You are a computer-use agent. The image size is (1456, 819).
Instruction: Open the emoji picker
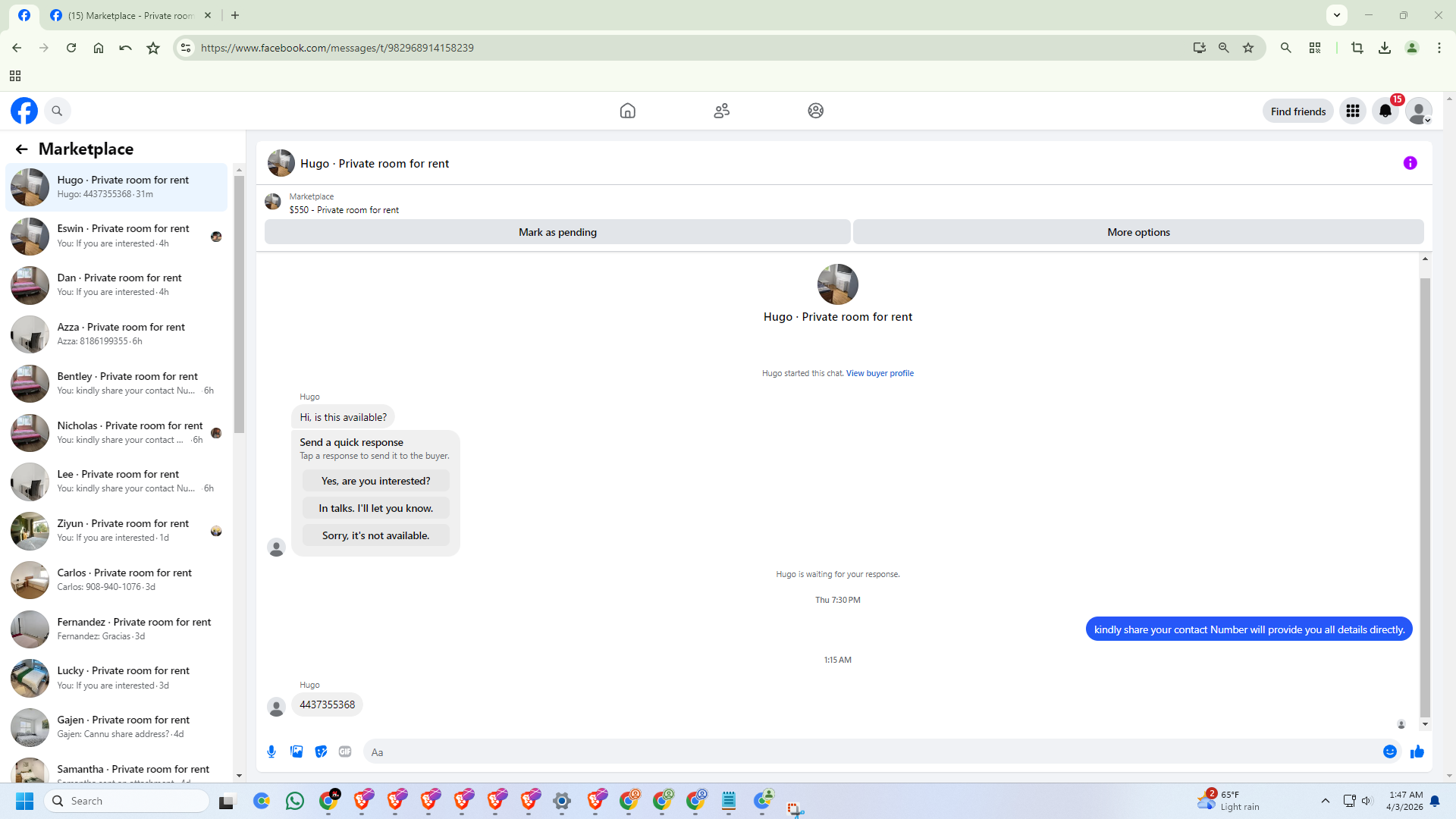click(x=1390, y=752)
